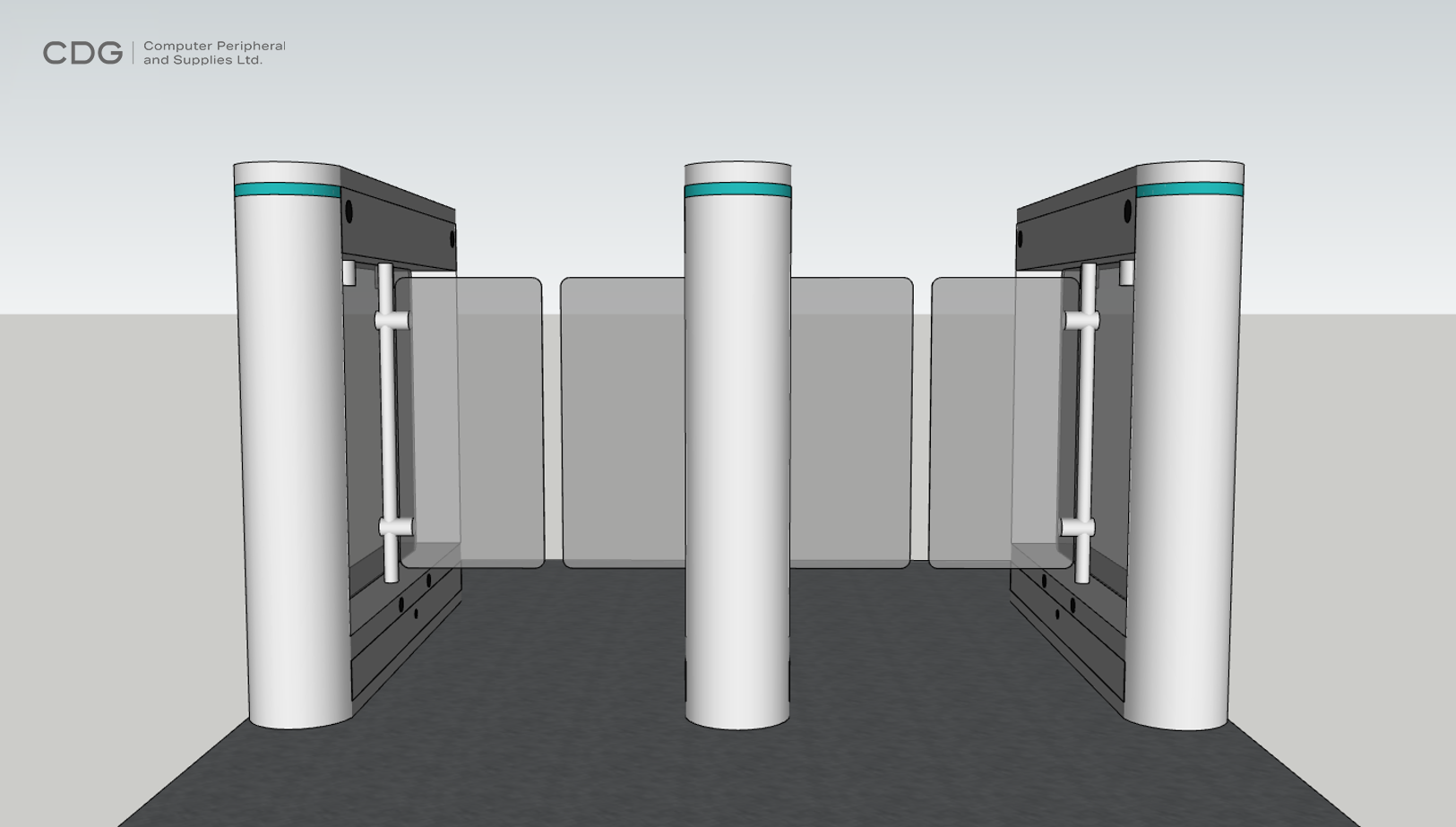
Task: Select the right white turnstile pillar
Action: click(1185, 448)
